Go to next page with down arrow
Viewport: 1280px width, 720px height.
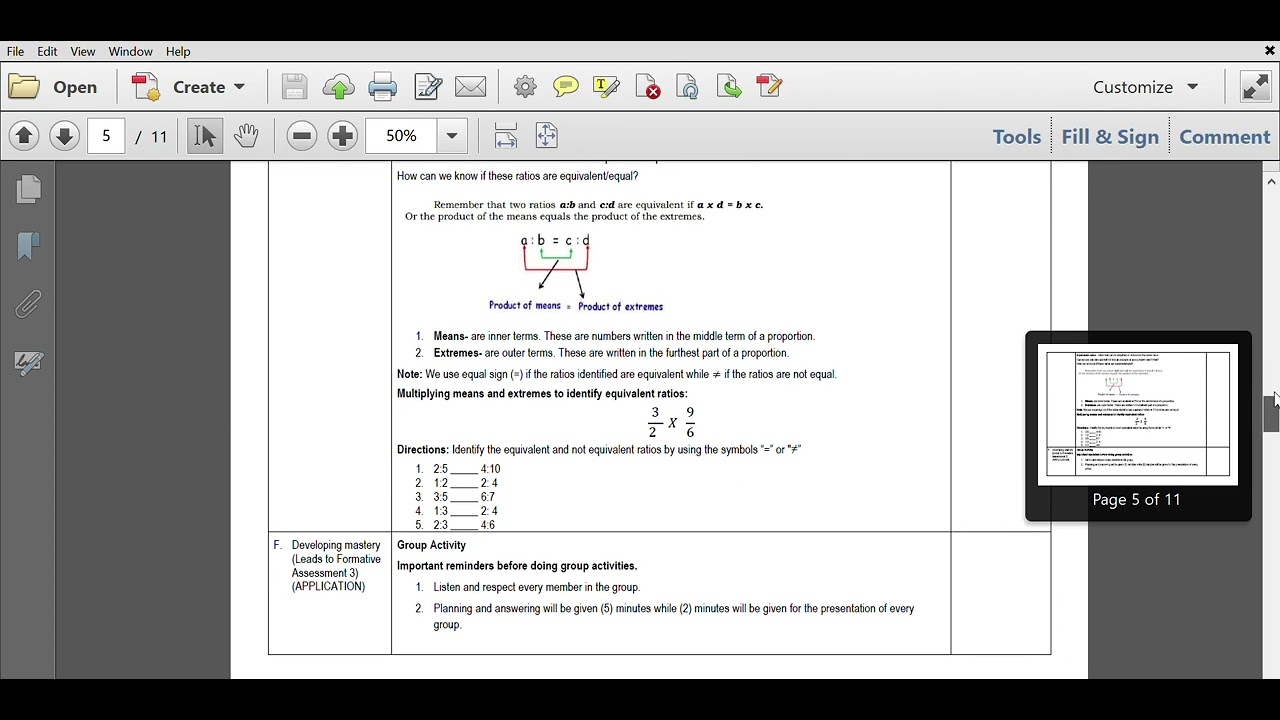pyautogui.click(x=65, y=136)
